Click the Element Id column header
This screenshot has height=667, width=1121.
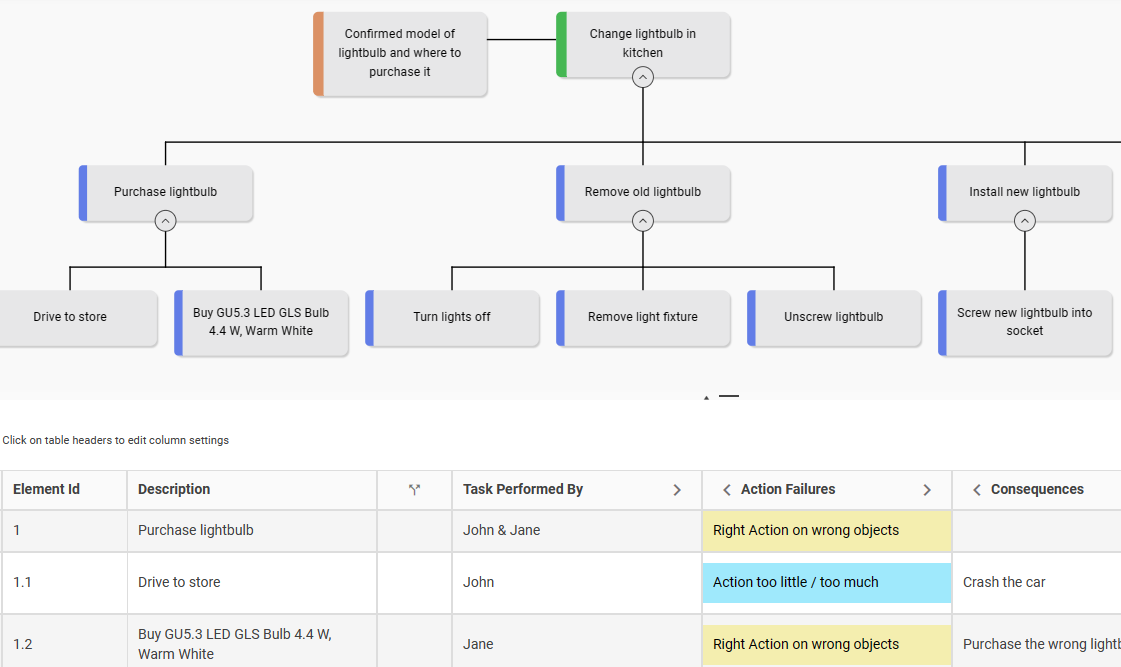(x=46, y=490)
